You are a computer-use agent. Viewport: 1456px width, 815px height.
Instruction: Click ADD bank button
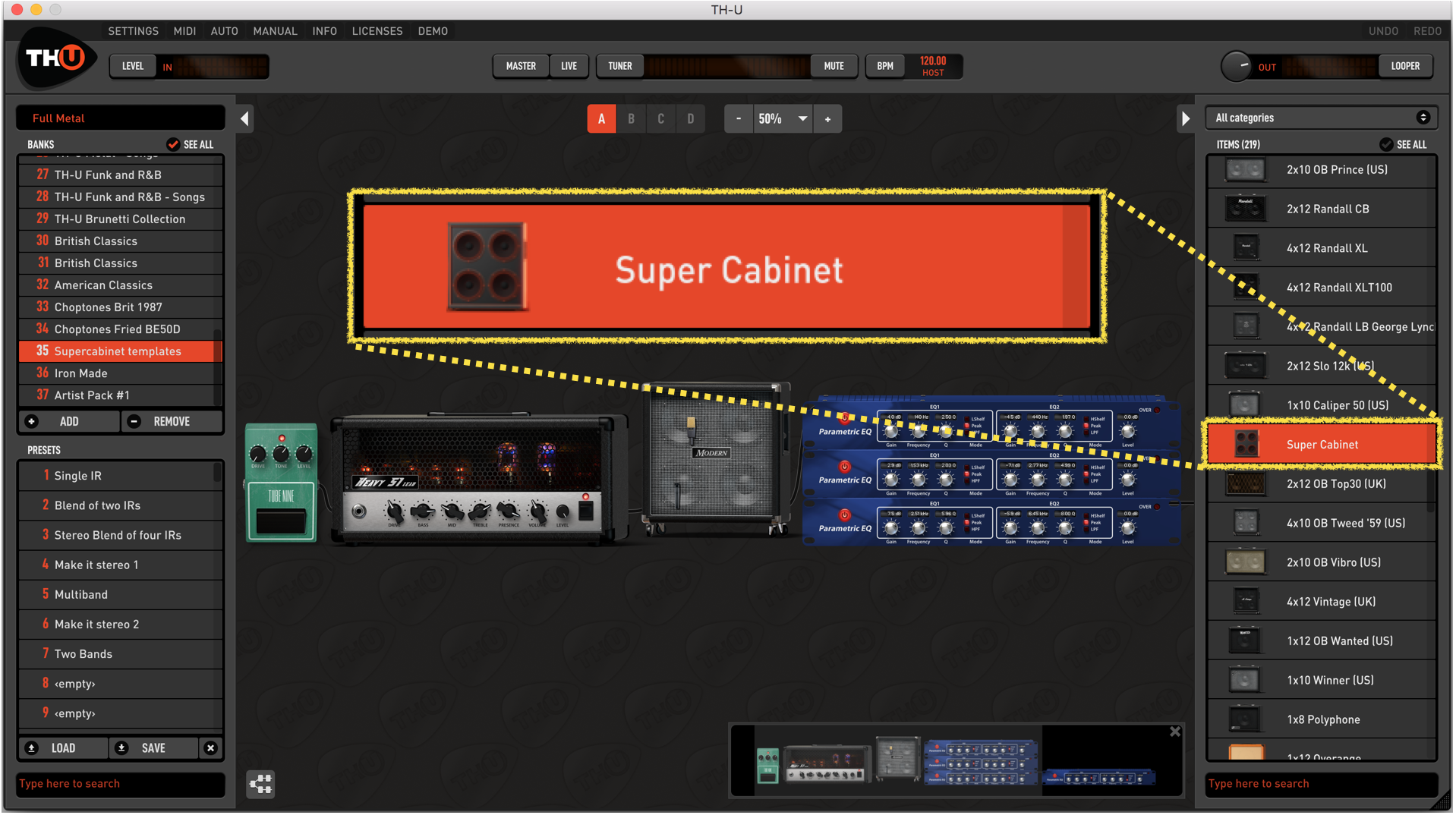(x=69, y=421)
